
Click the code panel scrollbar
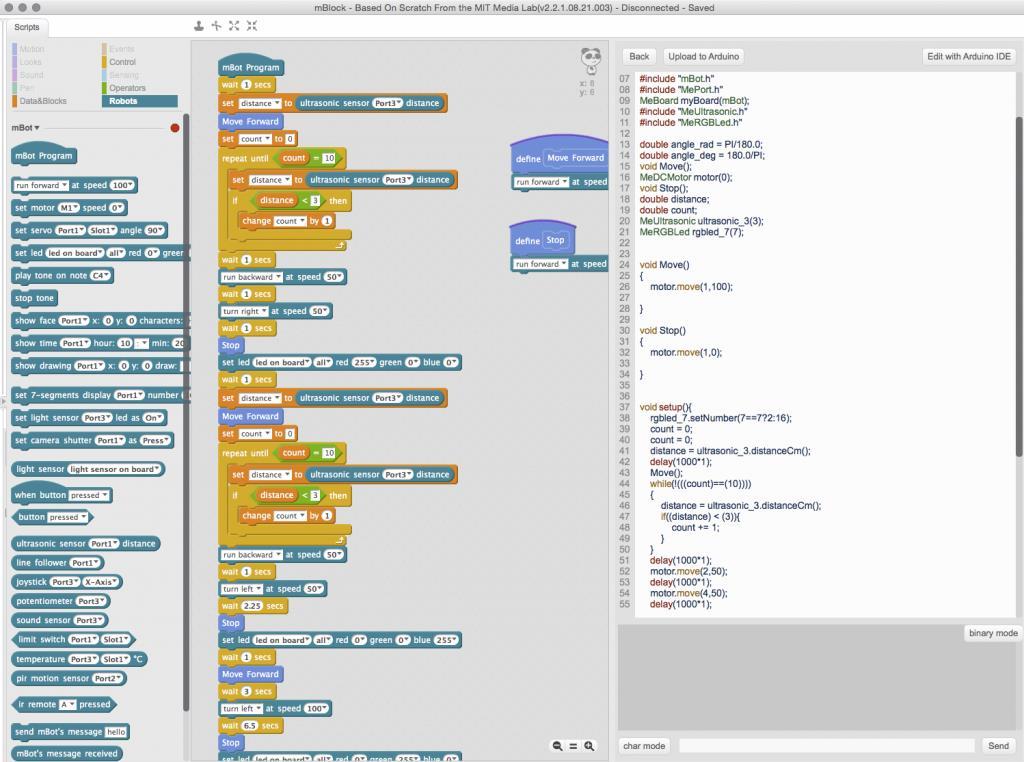[1019, 287]
